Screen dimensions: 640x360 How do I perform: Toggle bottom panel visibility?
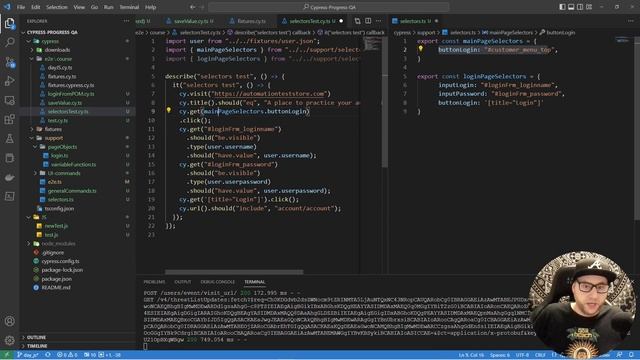click(571, 7)
